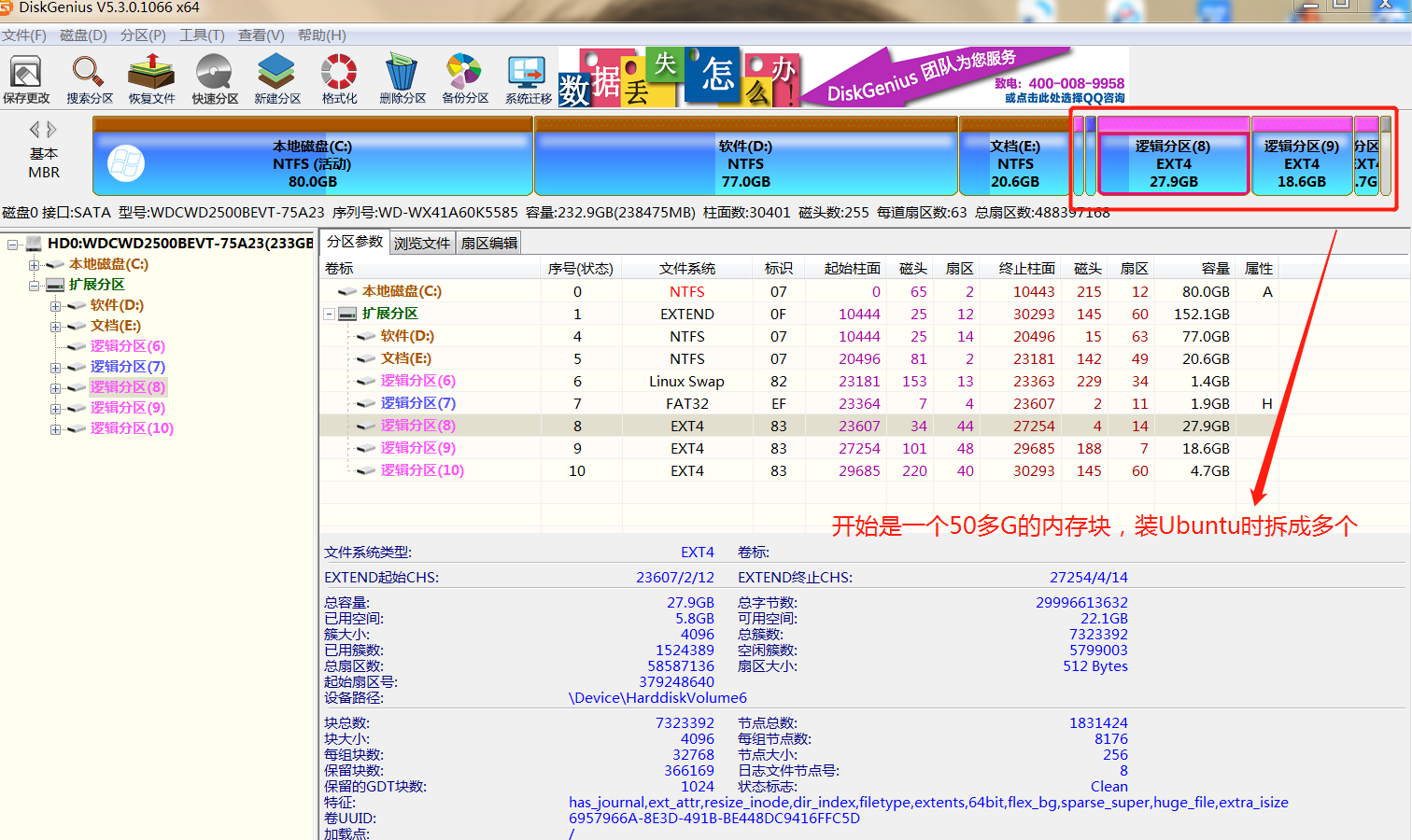The height and width of the screenshot is (840, 1412).
Task: Expand 文档(E:) node in the left tree
Action: point(55,327)
